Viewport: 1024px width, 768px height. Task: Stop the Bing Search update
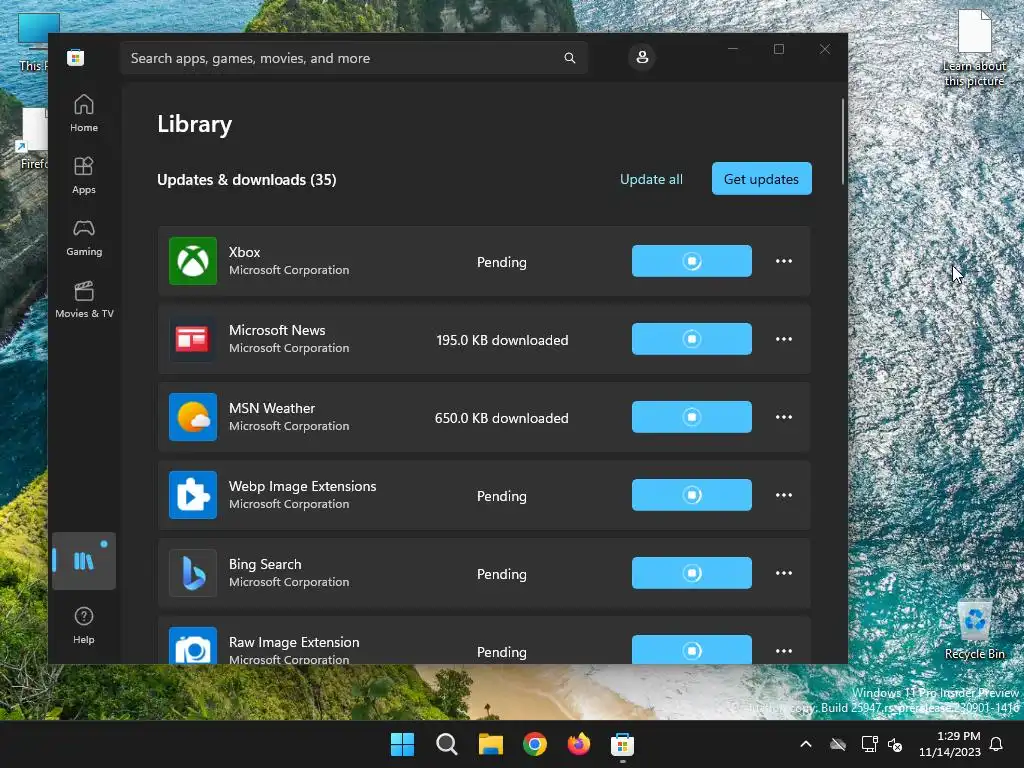point(692,573)
